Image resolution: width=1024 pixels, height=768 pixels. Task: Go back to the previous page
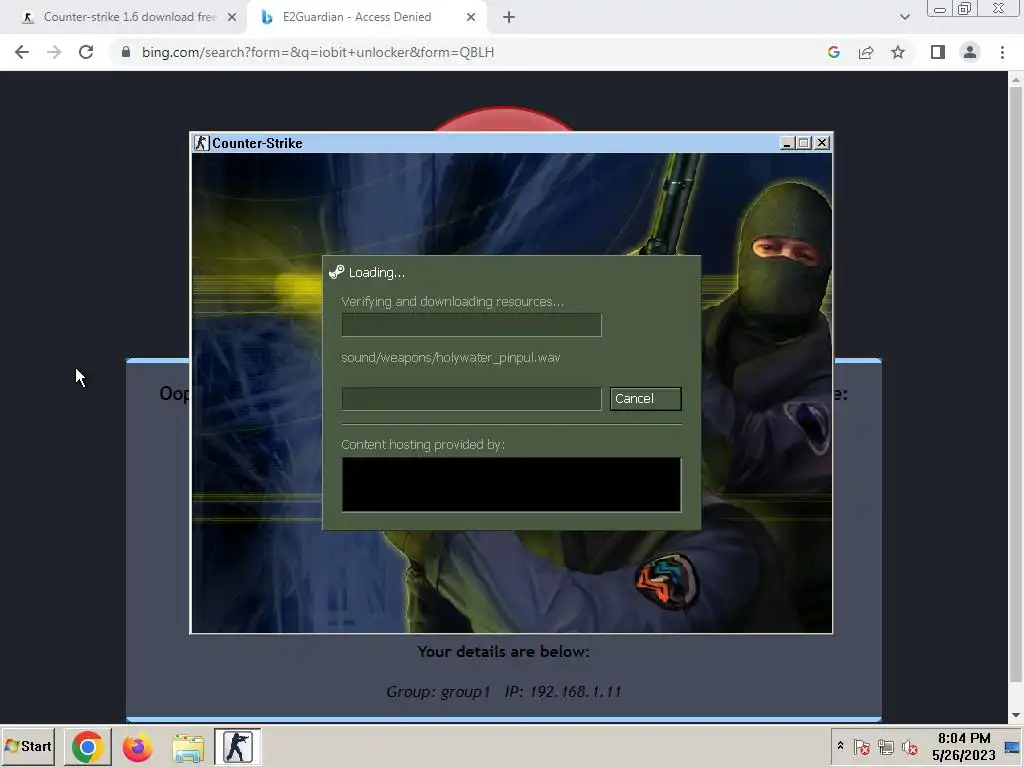22,52
